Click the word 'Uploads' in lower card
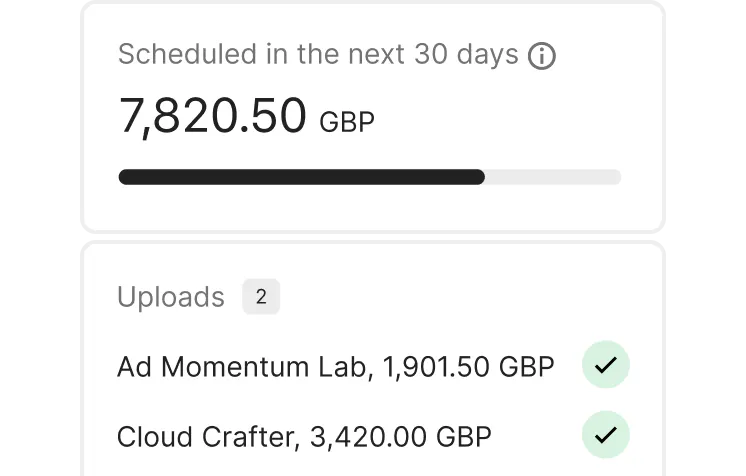This screenshot has height=476, width=746. tap(171, 297)
